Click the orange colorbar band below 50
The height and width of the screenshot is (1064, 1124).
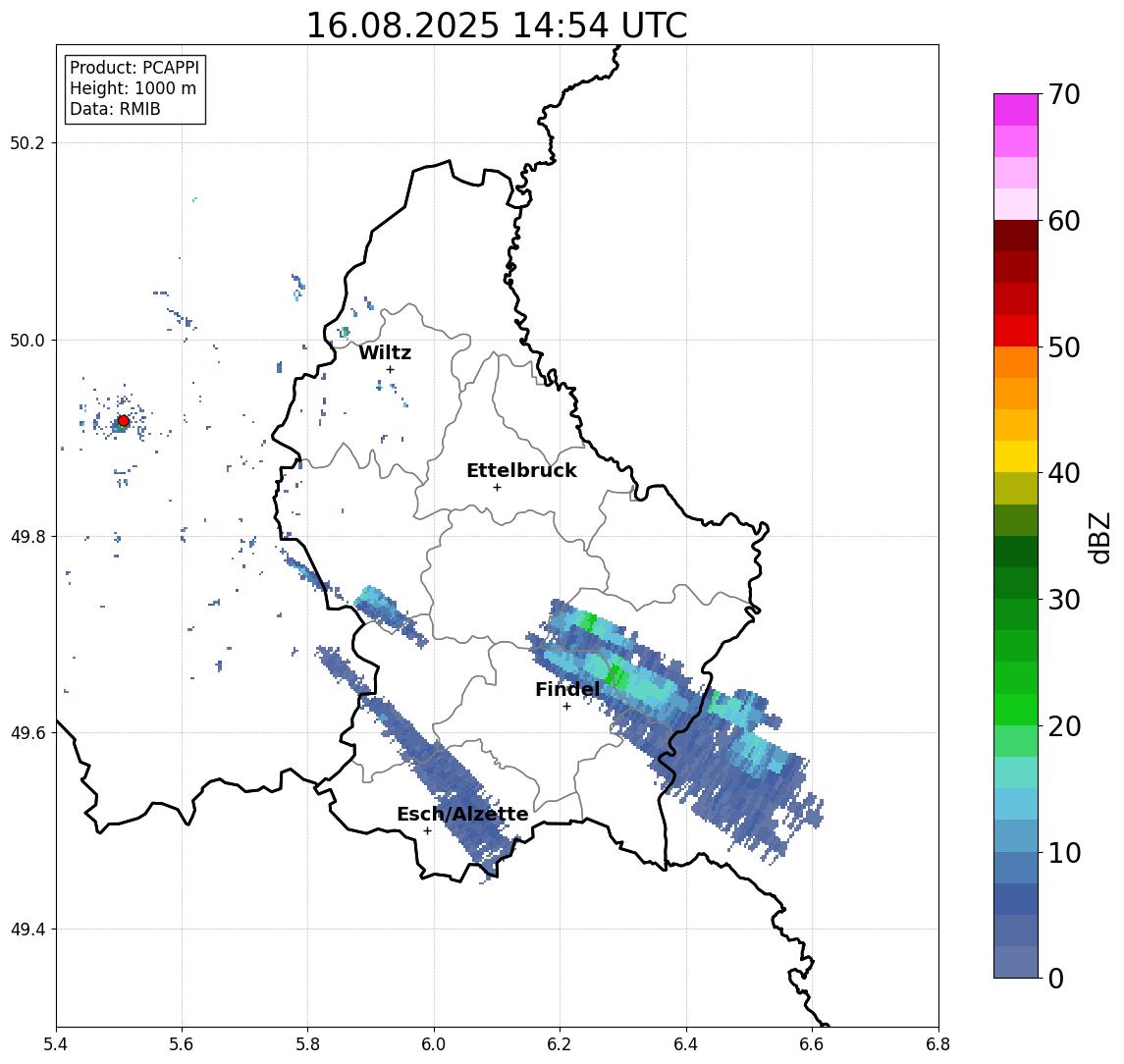coord(1016,362)
